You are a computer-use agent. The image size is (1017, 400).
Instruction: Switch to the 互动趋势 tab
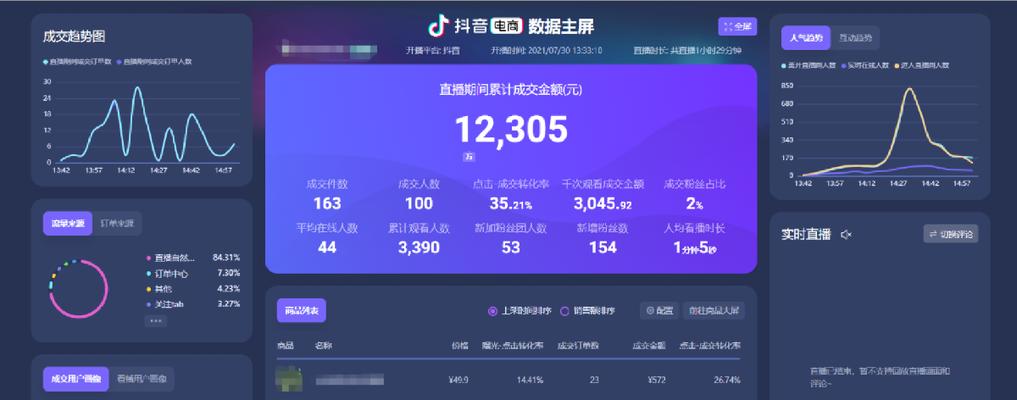855,38
